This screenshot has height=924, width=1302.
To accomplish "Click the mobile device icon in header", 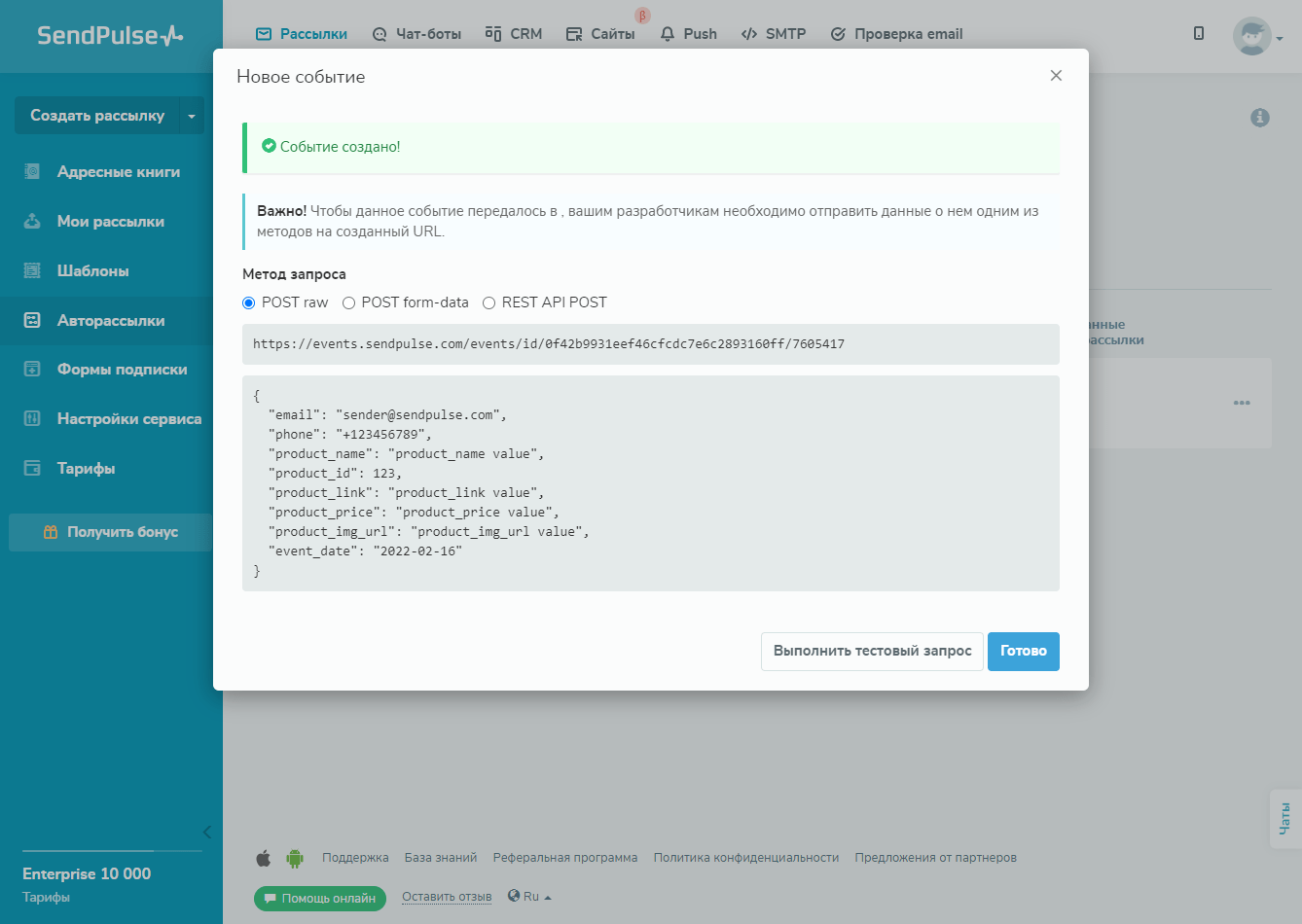I will [1199, 34].
